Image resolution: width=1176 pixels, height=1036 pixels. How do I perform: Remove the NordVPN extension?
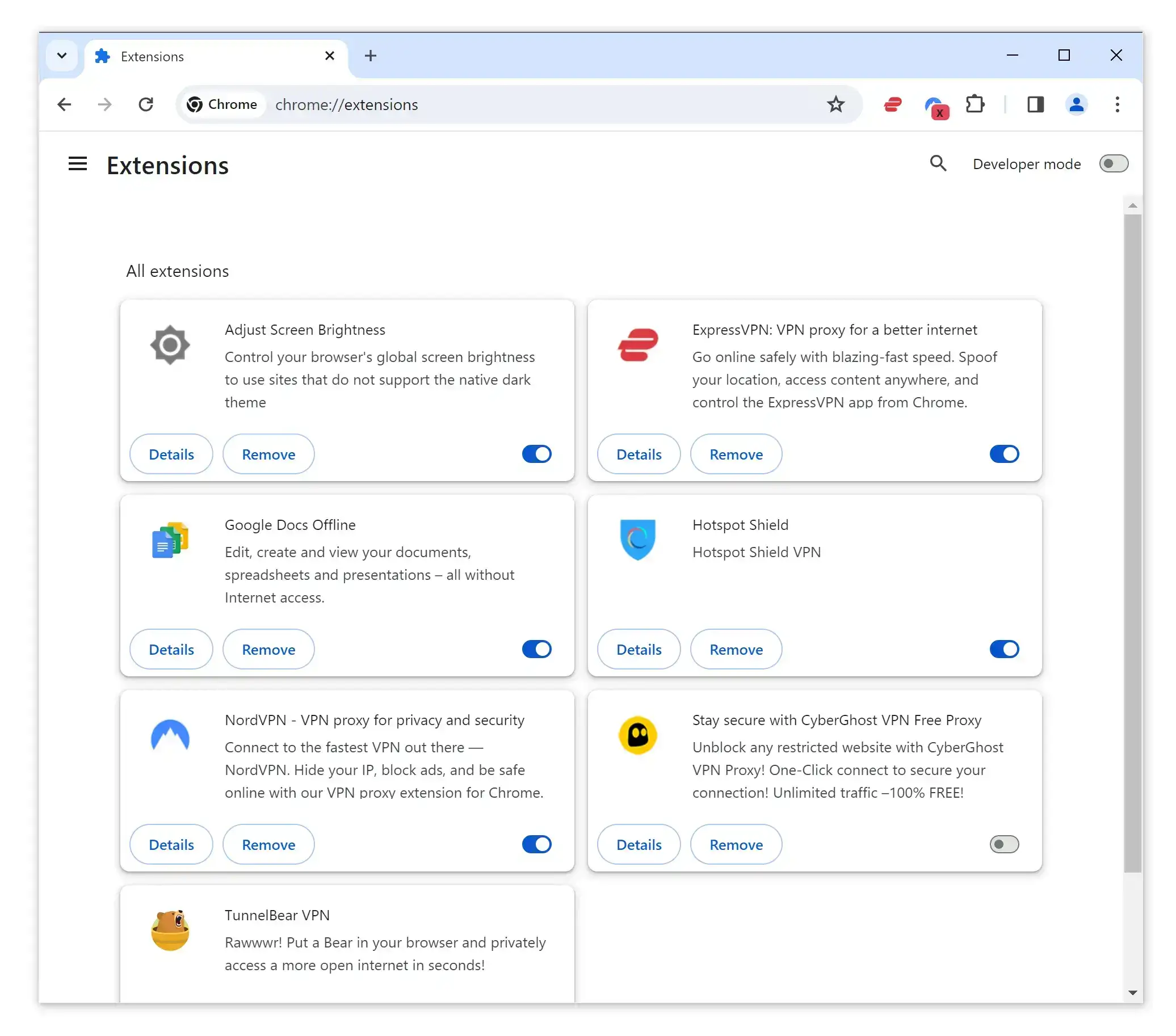[x=268, y=844]
